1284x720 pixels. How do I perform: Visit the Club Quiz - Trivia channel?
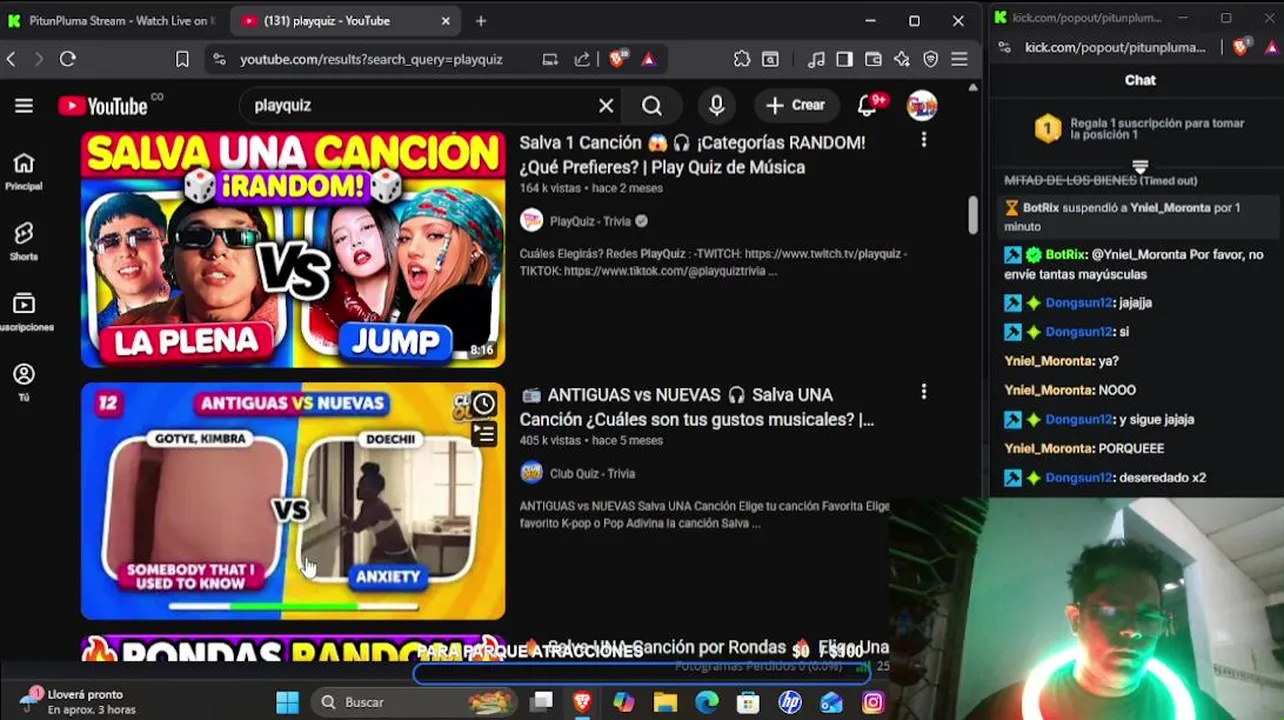click(592, 473)
